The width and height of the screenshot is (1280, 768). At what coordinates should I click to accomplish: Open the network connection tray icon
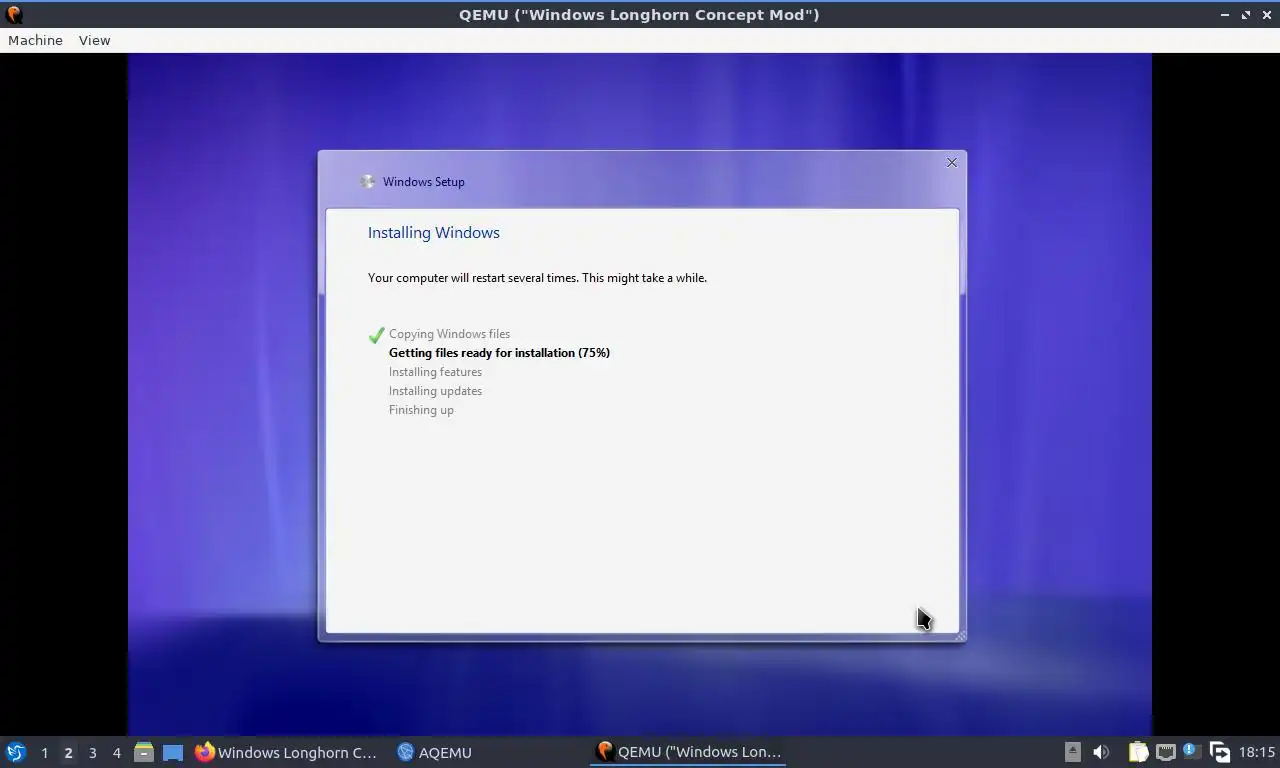coord(1165,752)
